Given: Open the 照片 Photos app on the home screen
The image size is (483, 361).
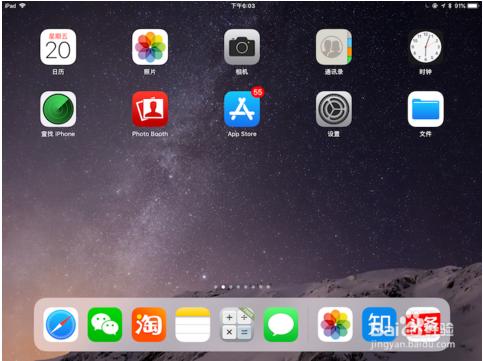Looking at the screenshot, I should pos(150,47).
